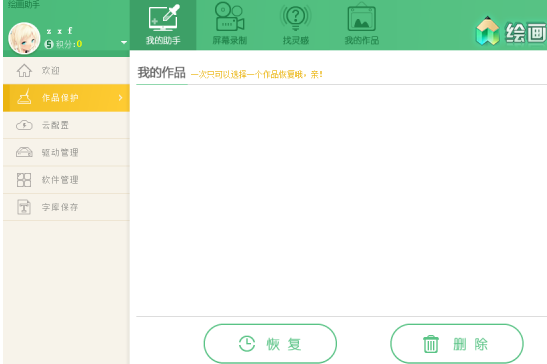Click the points coin icon
Viewport: 547px width, 364px height.
[x=49, y=44]
